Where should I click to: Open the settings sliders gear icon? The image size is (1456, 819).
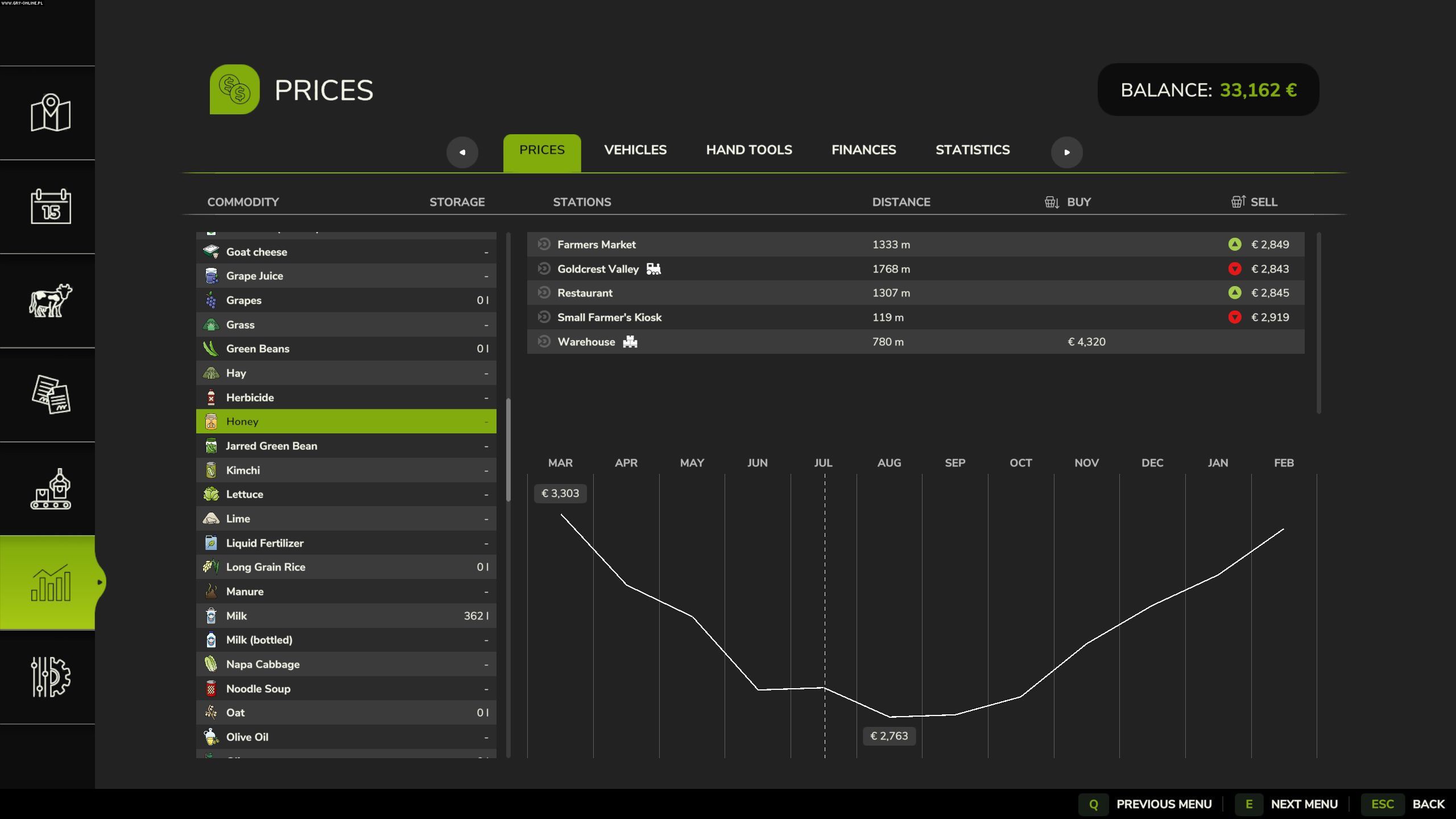tap(50, 676)
